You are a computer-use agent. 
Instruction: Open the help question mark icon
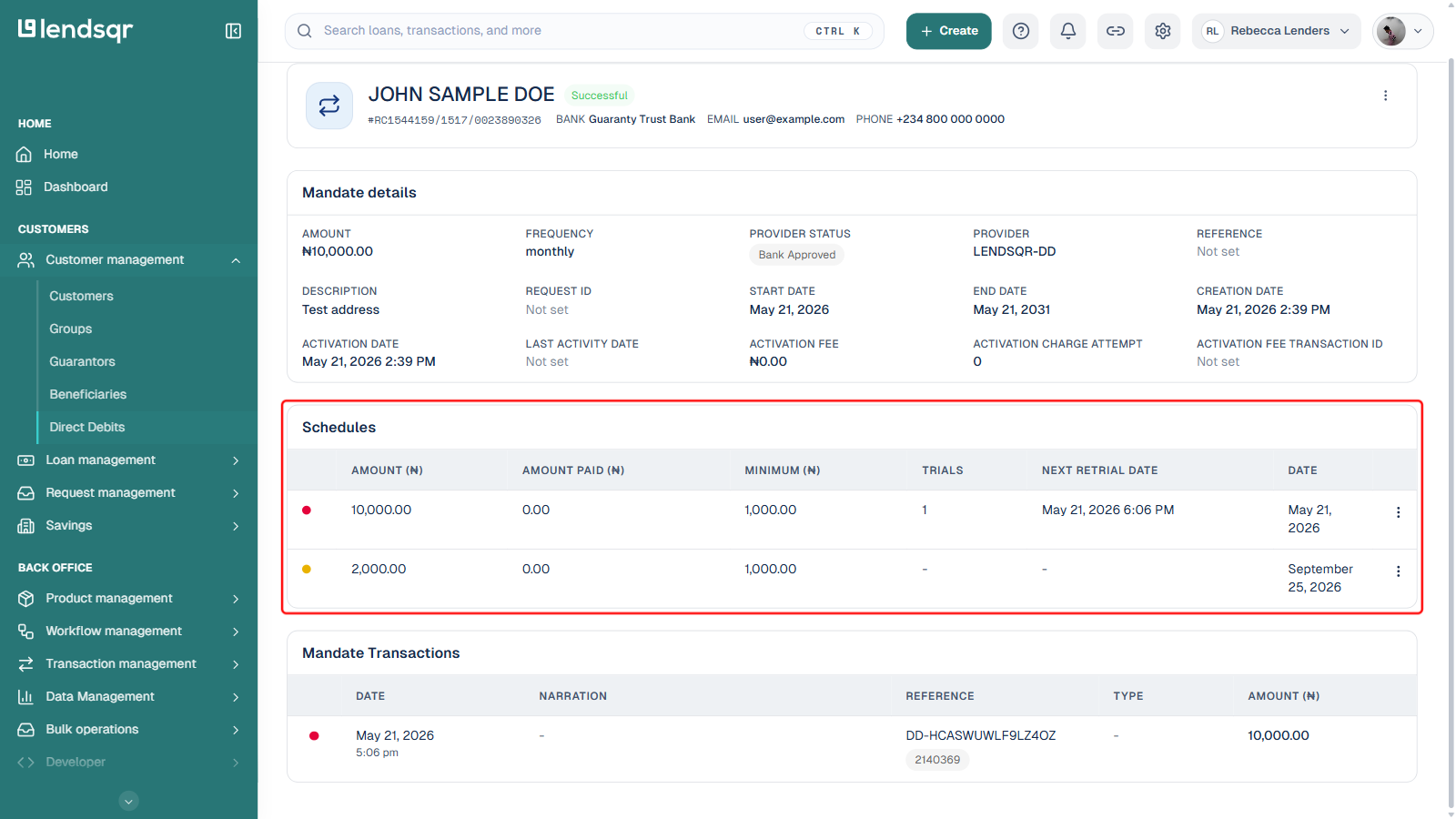tap(1021, 31)
